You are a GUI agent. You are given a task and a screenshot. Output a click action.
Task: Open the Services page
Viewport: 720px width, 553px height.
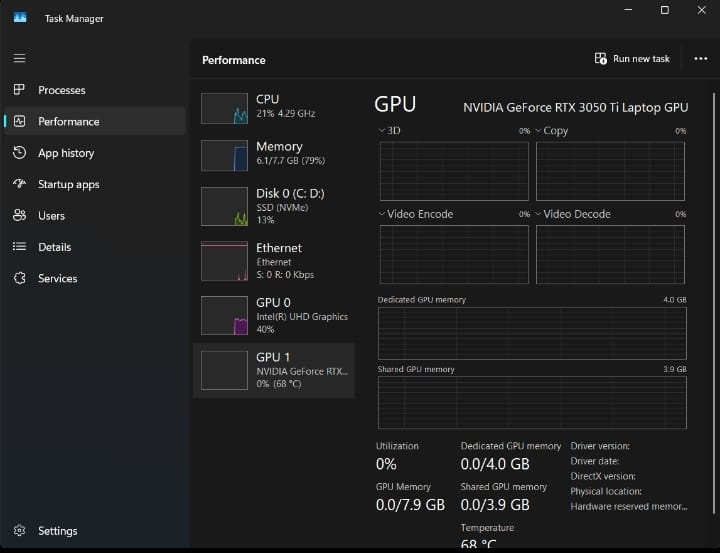[x=95, y=278]
